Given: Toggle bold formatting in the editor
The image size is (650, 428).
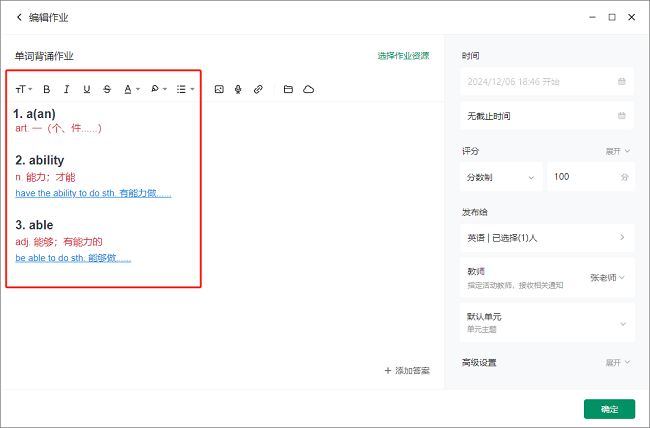Looking at the screenshot, I should [46, 89].
